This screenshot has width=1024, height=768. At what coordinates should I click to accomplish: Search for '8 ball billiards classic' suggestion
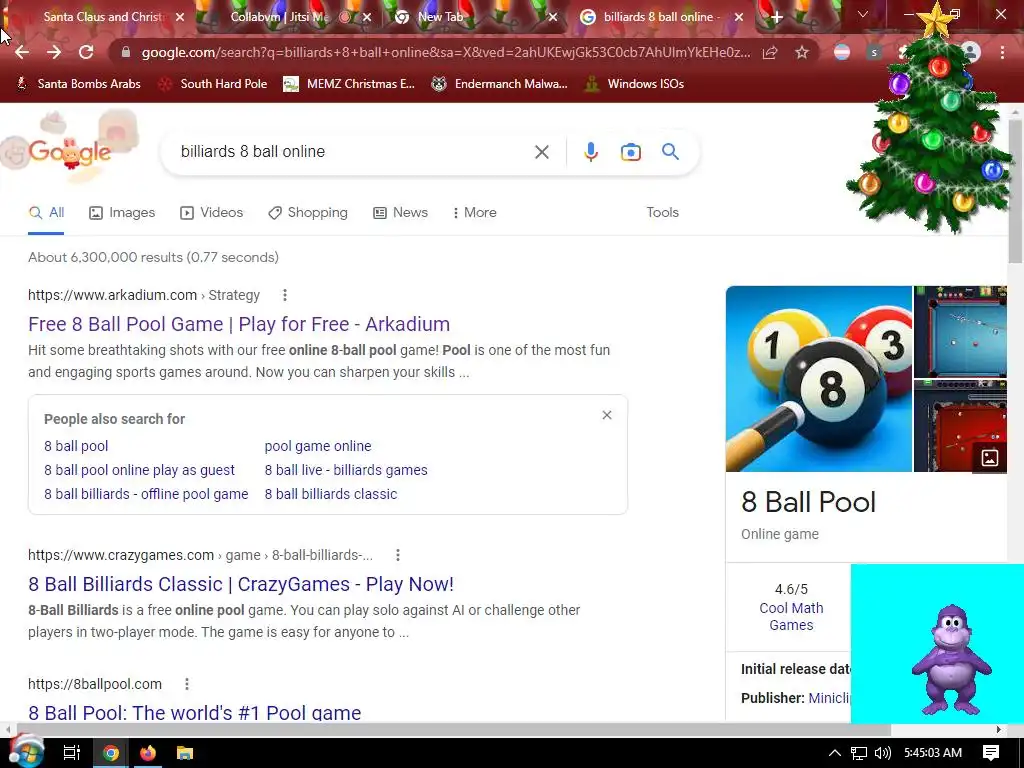tap(330, 494)
